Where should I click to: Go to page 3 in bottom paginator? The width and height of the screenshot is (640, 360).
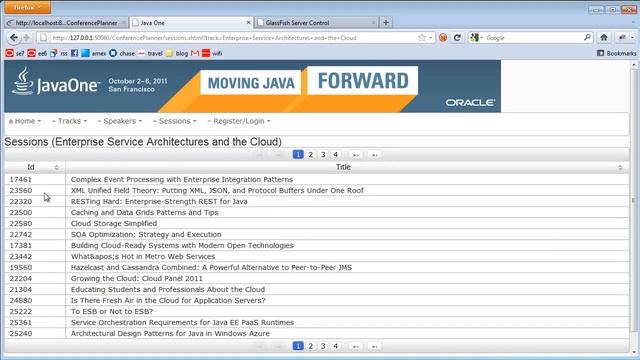[323, 346]
